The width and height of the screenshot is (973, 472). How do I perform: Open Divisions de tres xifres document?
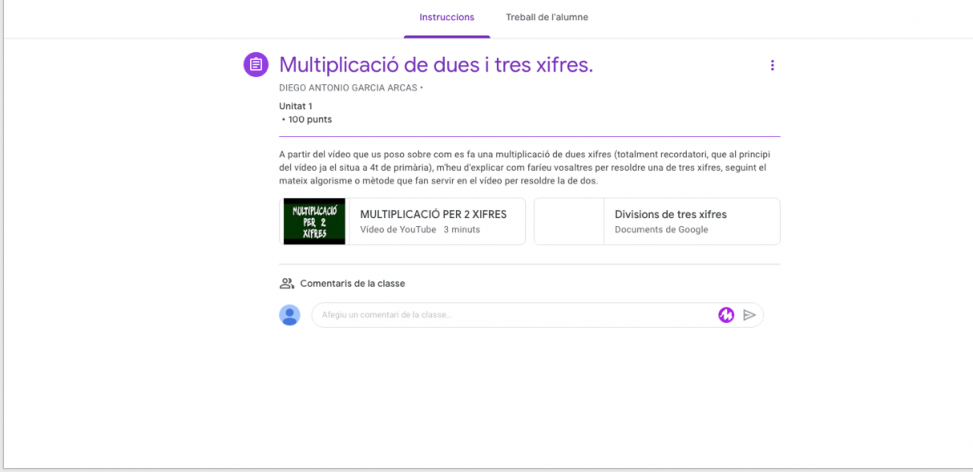pyautogui.click(x=670, y=214)
